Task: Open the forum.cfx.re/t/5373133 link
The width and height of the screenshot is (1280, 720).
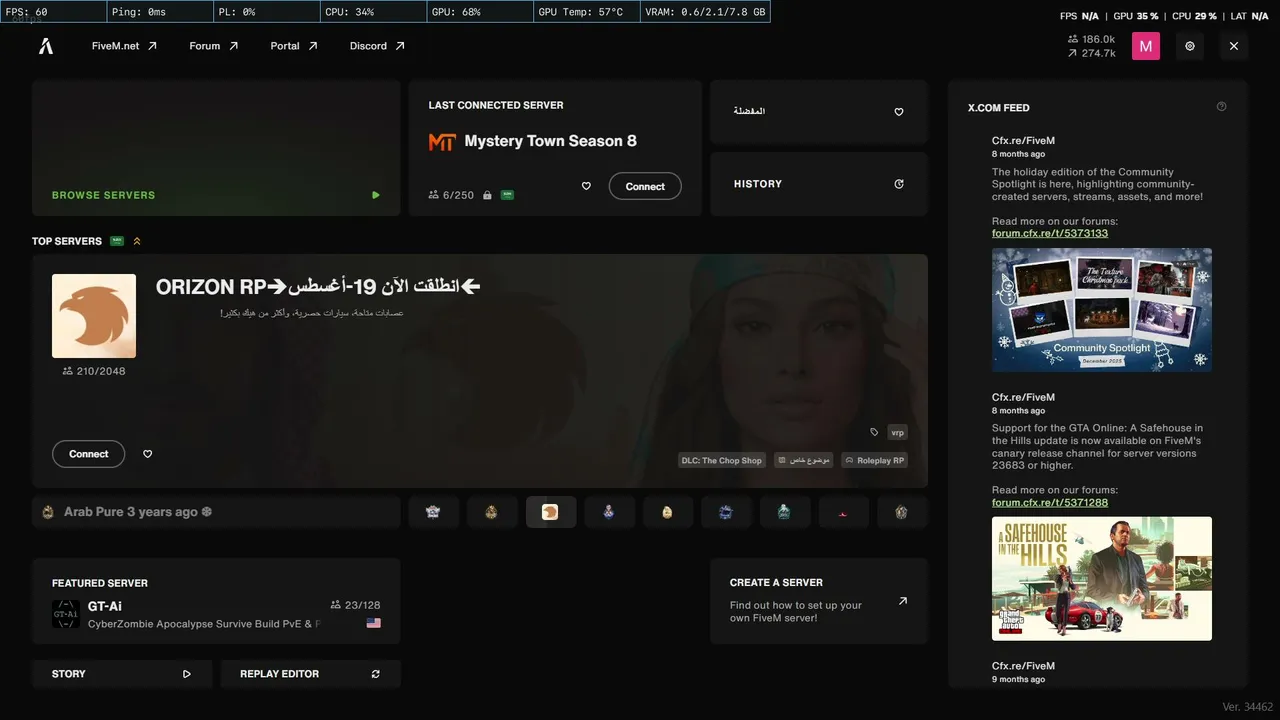Action: pyautogui.click(x=1050, y=233)
